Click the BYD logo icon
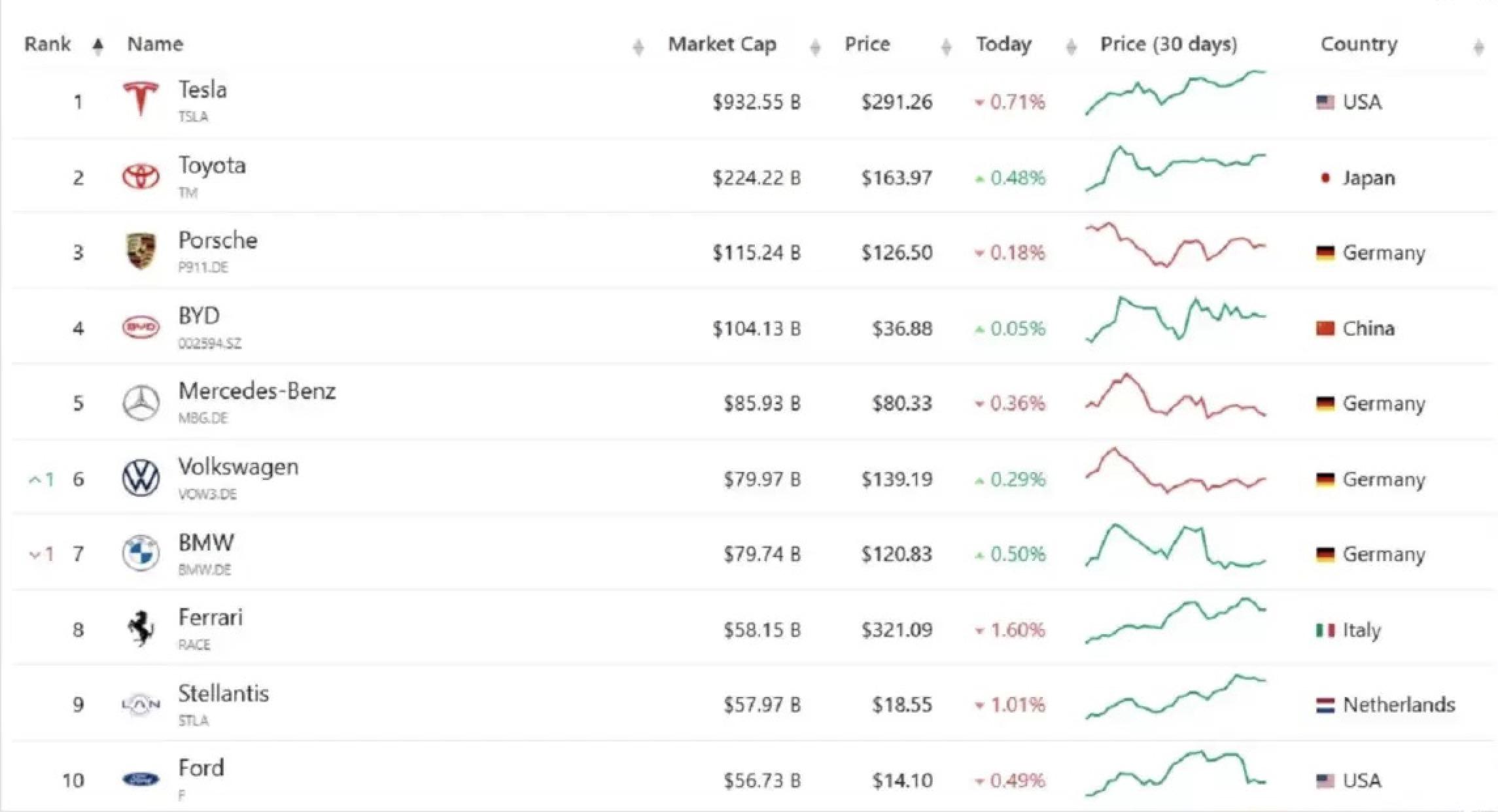The image size is (1498, 812). (x=141, y=327)
